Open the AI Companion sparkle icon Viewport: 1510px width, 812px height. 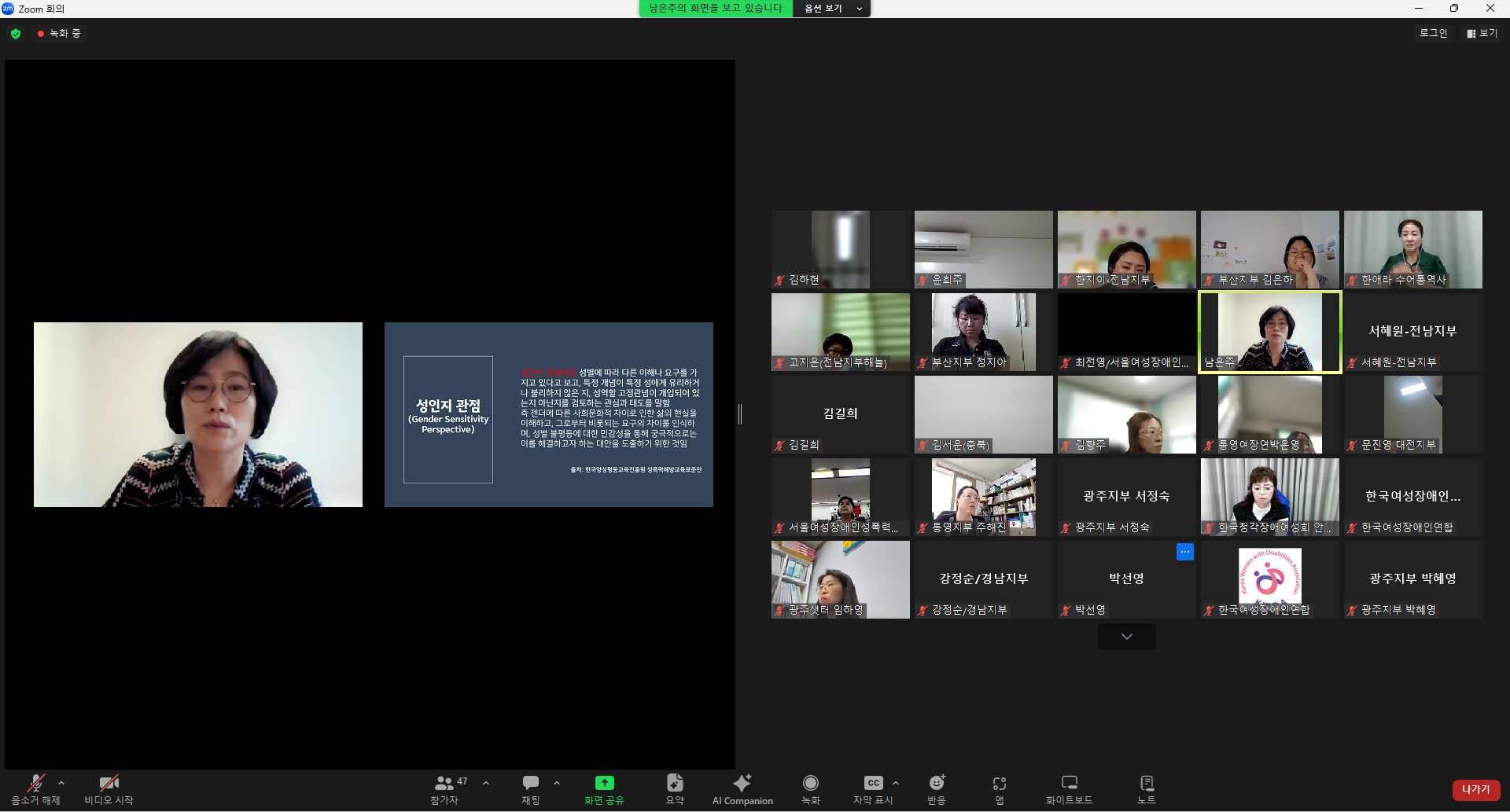pos(742,783)
